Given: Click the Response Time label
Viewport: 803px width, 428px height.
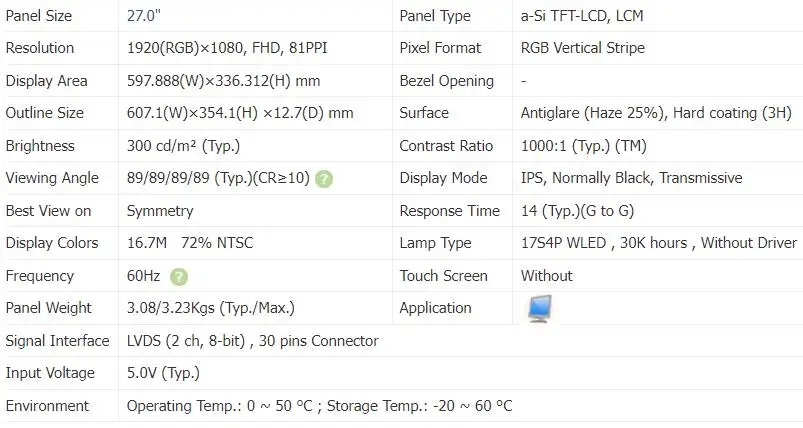Looking at the screenshot, I should click(449, 211).
